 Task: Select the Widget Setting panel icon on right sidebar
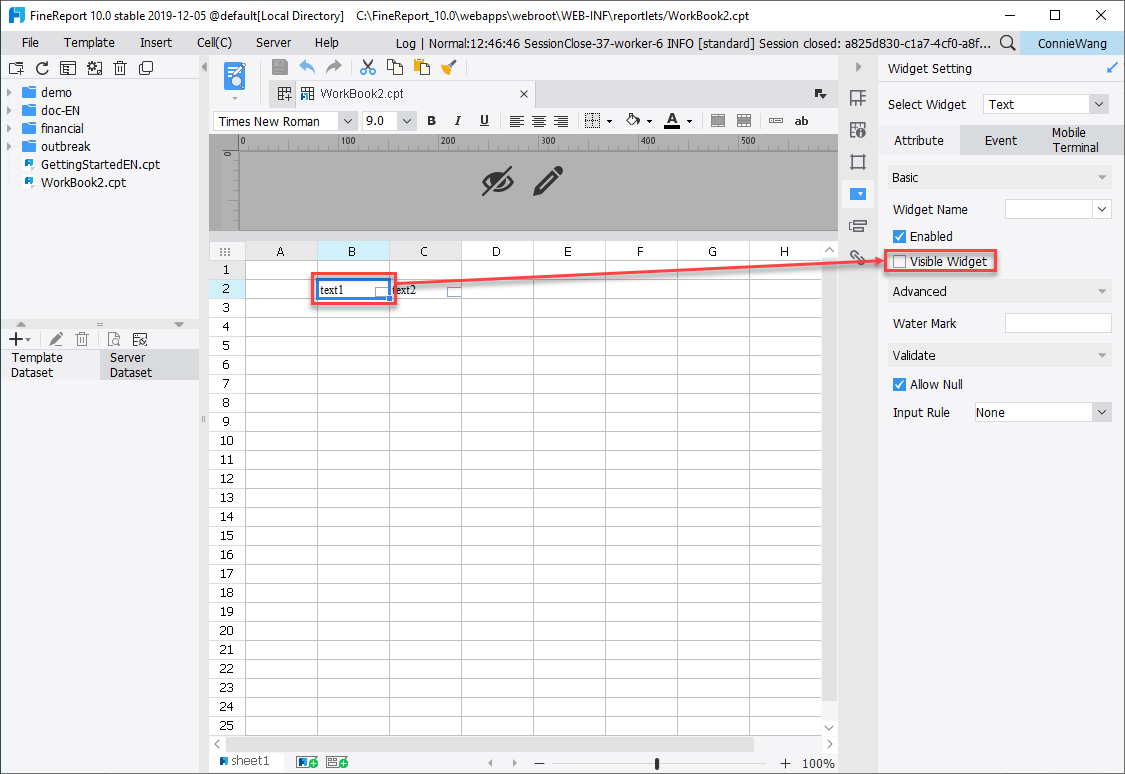coord(858,193)
